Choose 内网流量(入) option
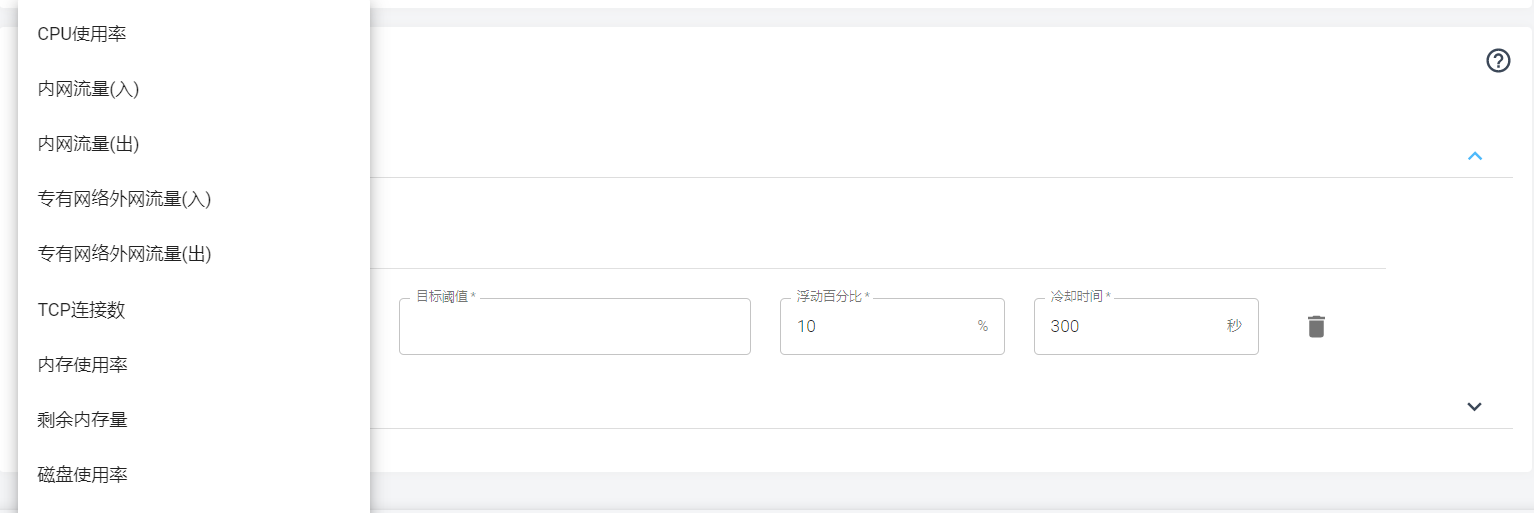 194,89
